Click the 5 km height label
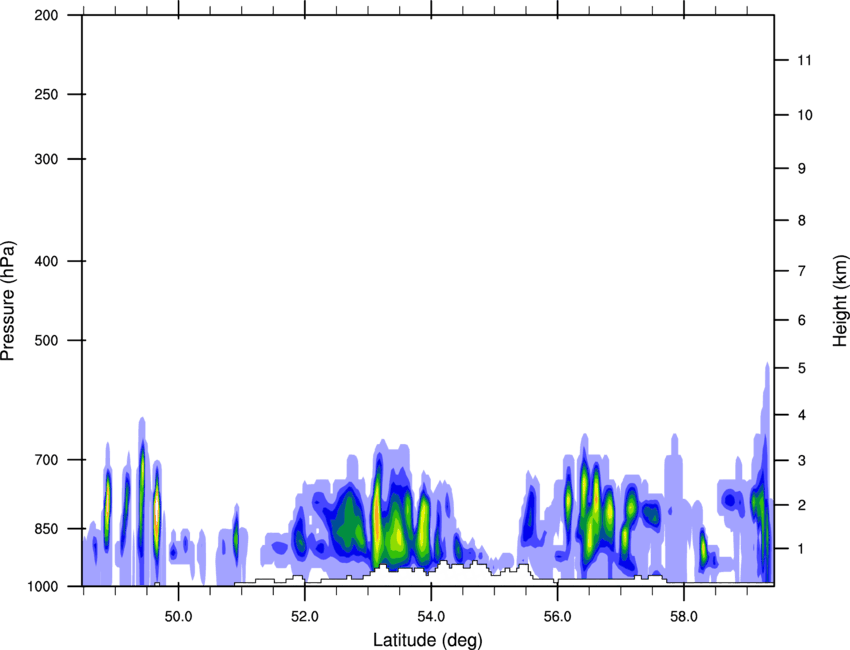 click(802, 368)
